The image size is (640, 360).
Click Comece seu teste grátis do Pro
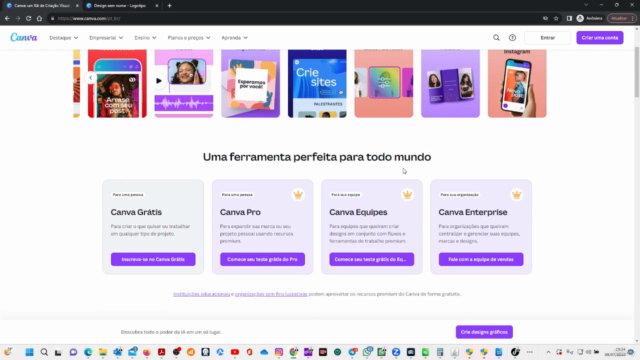click(262, 259)
